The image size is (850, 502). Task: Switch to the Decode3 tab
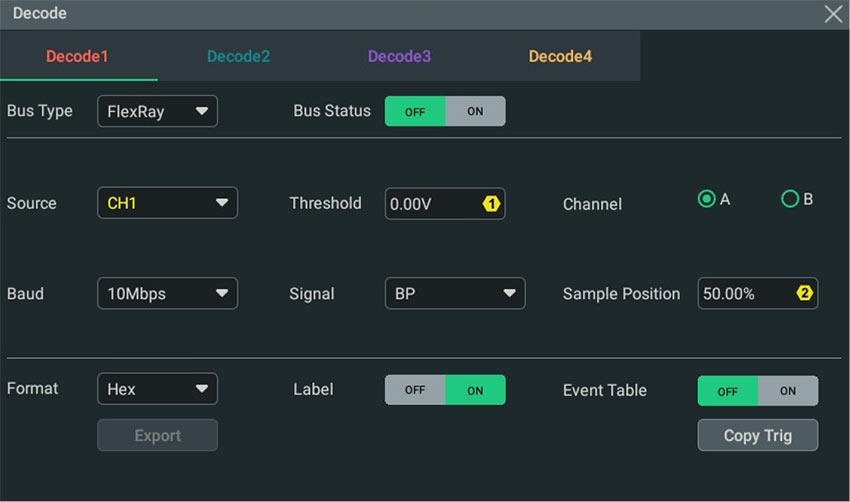(x=400, y=56)
